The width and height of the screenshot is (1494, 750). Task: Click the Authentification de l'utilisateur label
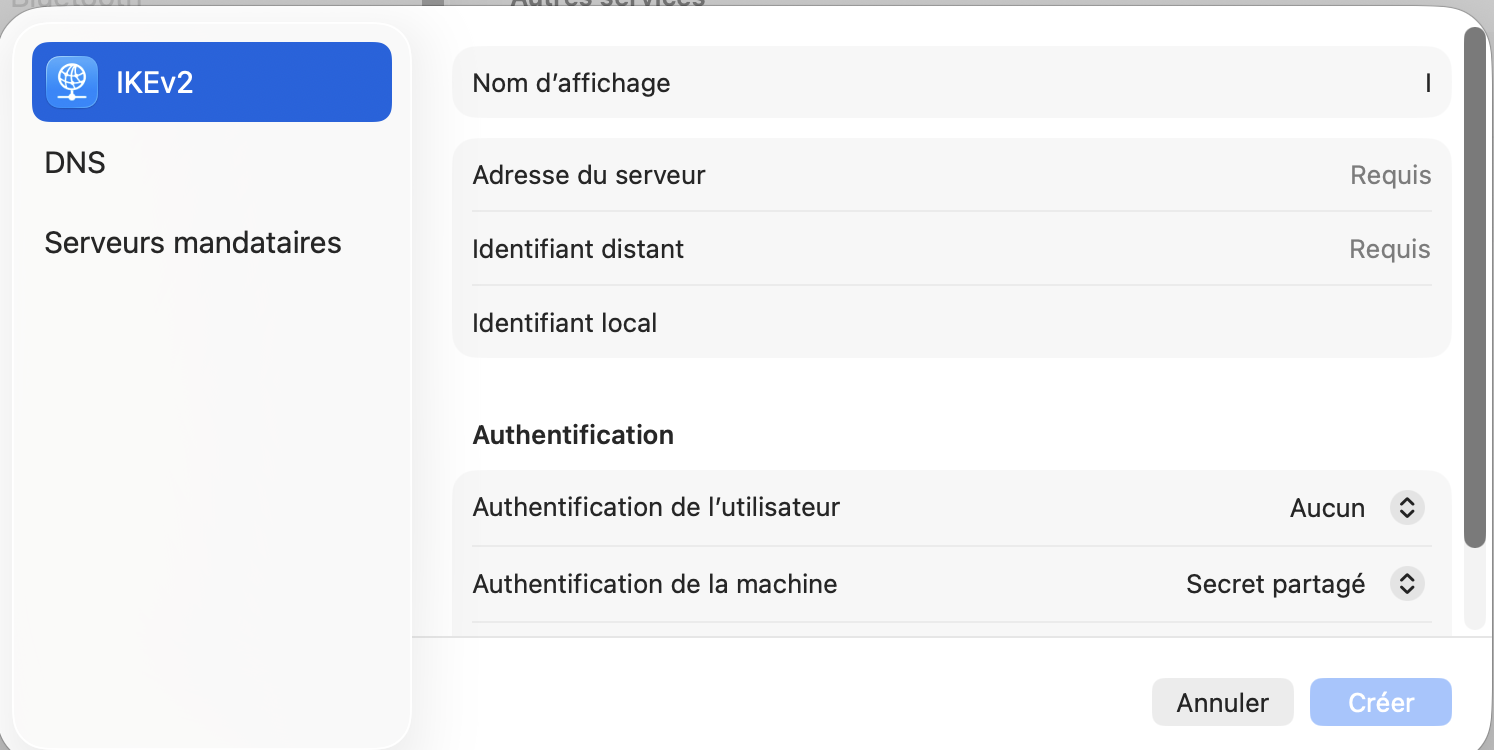[x=656, y=507]
